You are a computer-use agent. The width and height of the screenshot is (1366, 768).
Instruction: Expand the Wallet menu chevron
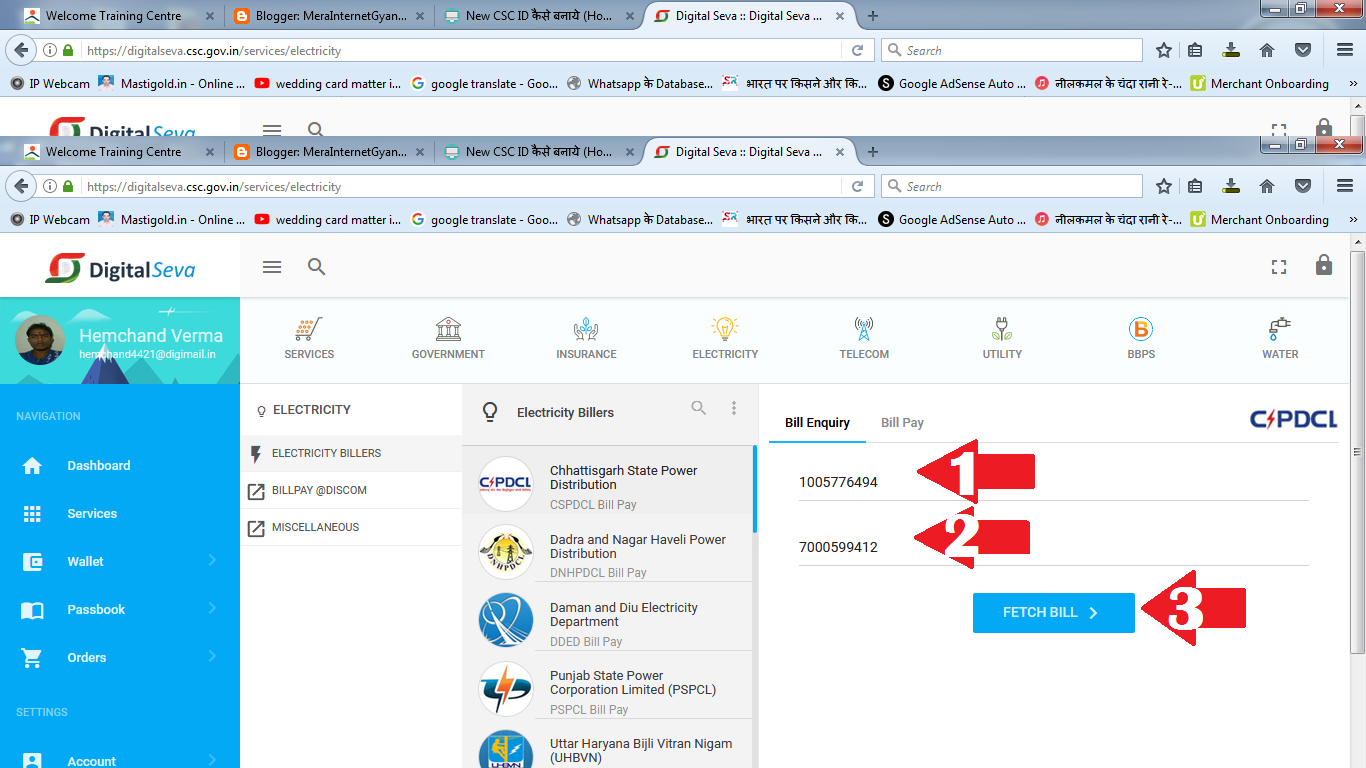(x=212, y=561)
